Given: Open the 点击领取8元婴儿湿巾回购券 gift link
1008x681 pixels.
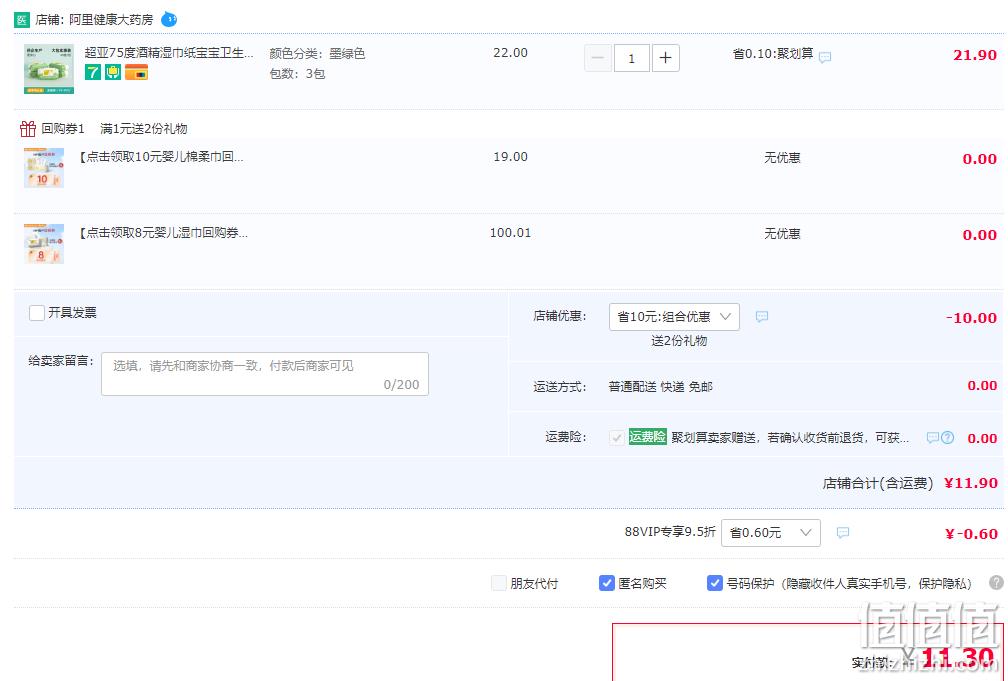Looking at the screenshot, I should (x=163, y=233).
